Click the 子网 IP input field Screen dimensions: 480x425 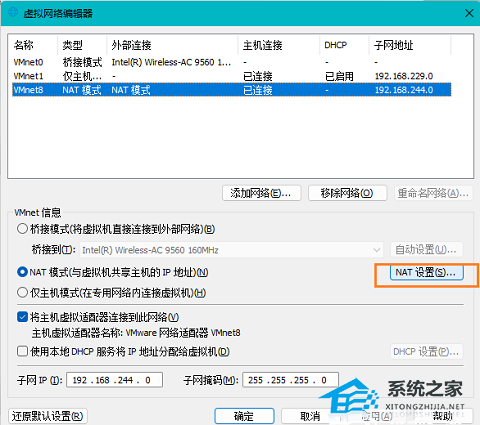pos(114,380)
